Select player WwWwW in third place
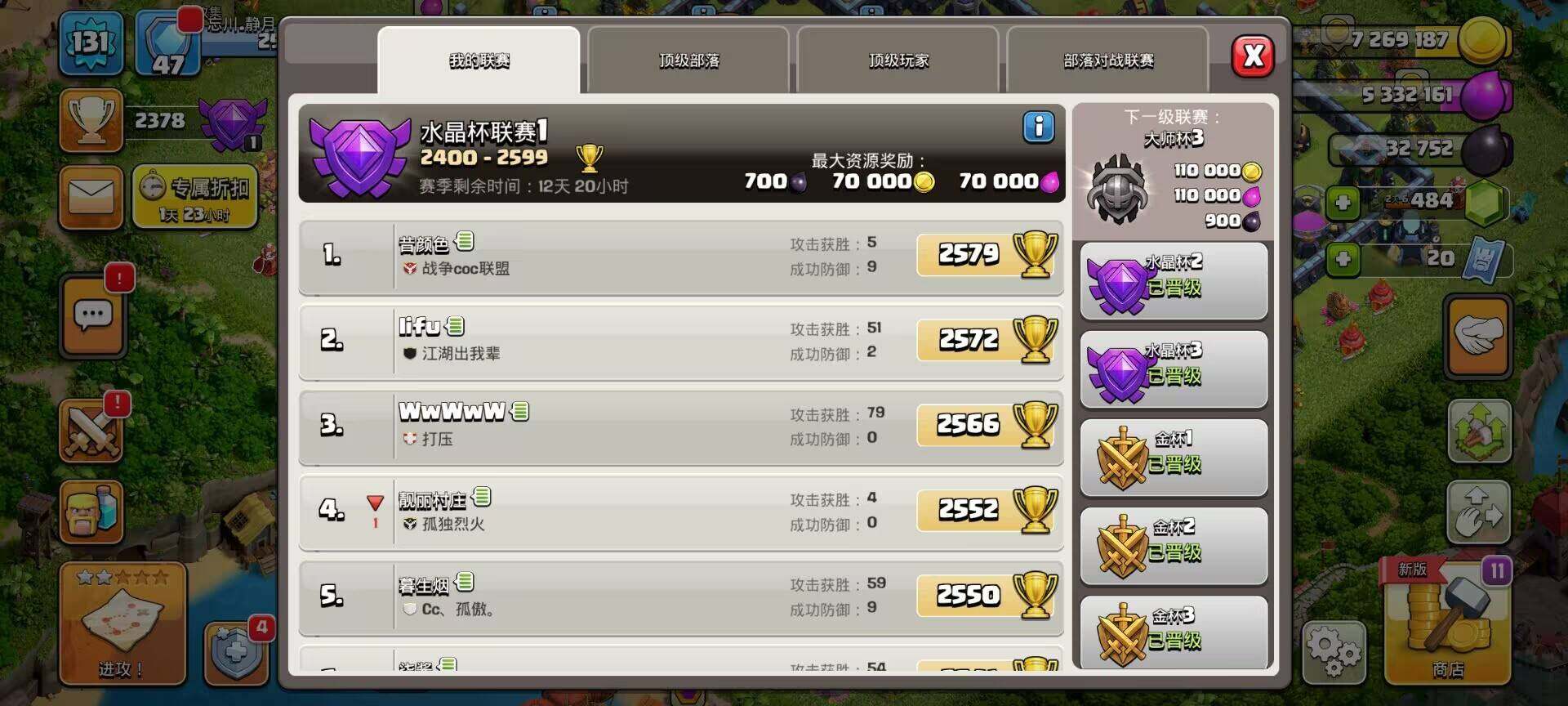The image size is (1568, 706). tap(681, 427)
